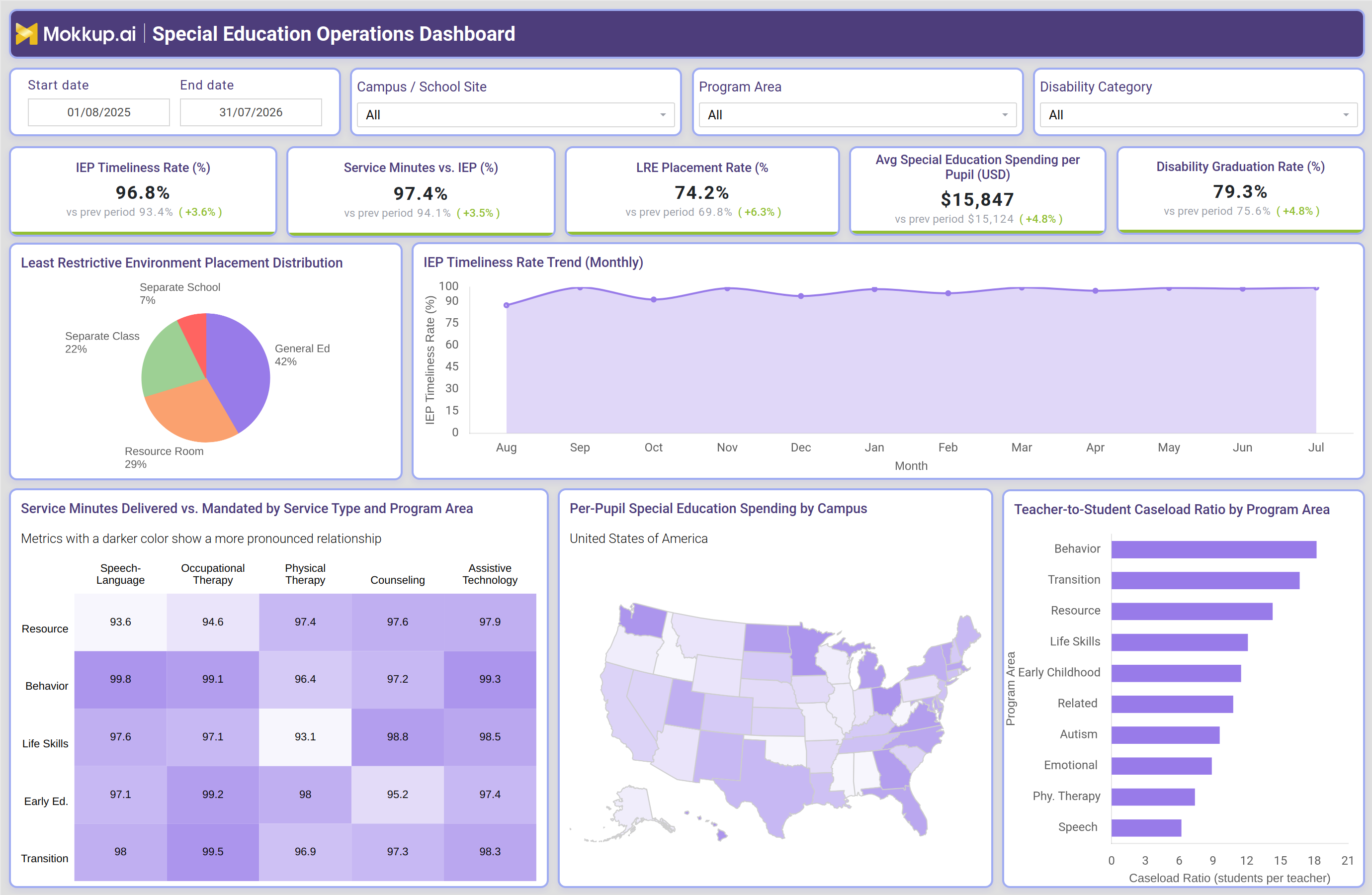This screenshot has width=1372, height=895.
Task: Click the Life Skills caseload bar
Action: point(1180,642)
